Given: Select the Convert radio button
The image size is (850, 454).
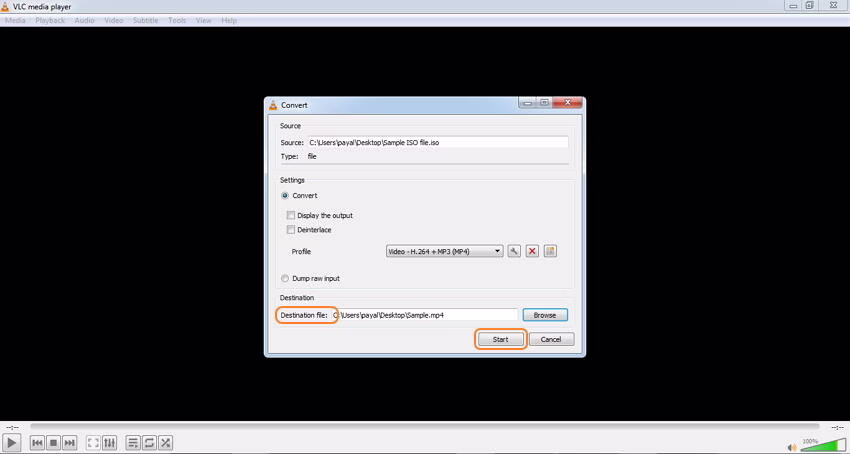Looking at the screenshot, I should coord(285,195).
